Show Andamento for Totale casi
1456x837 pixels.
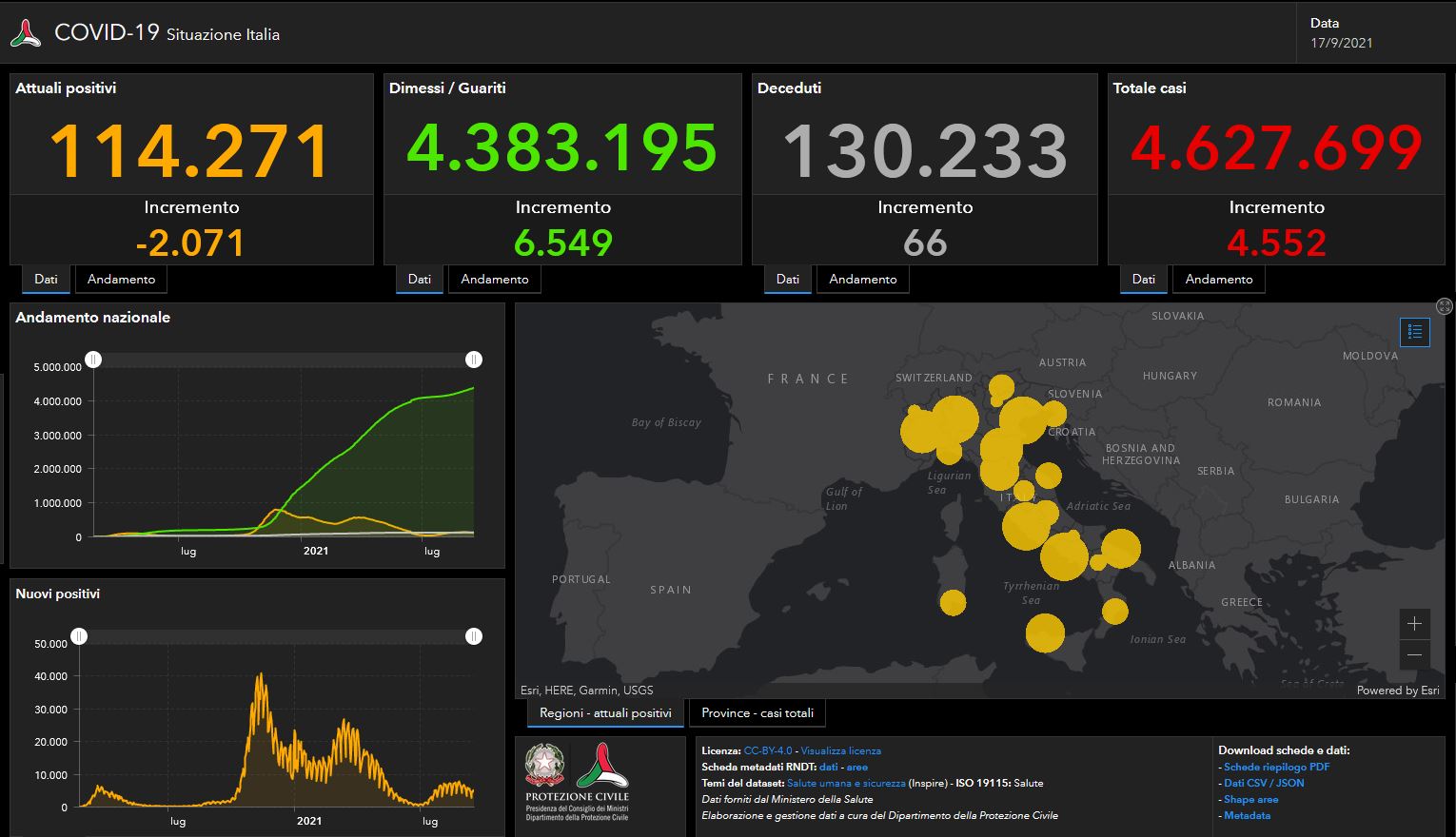[1219, 280]
